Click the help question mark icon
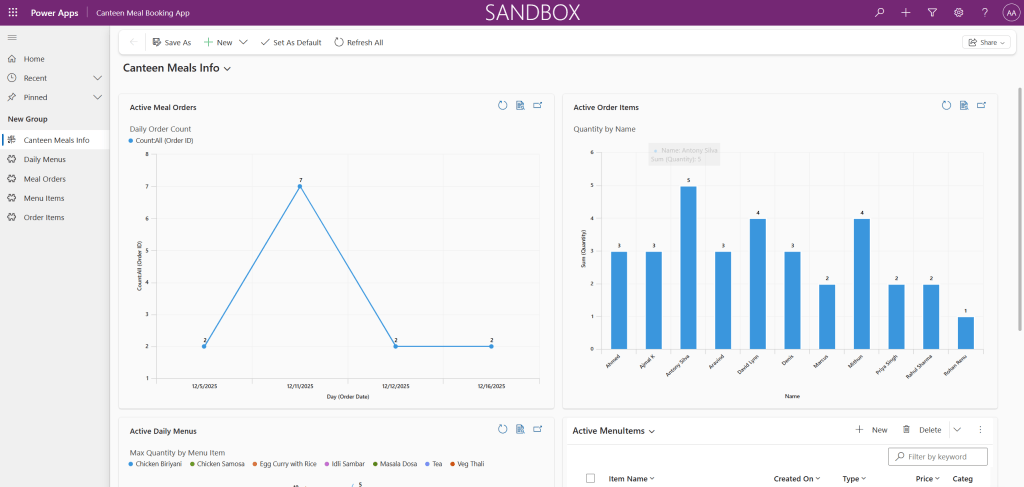 pyautogui.click(x=984, y=13)
